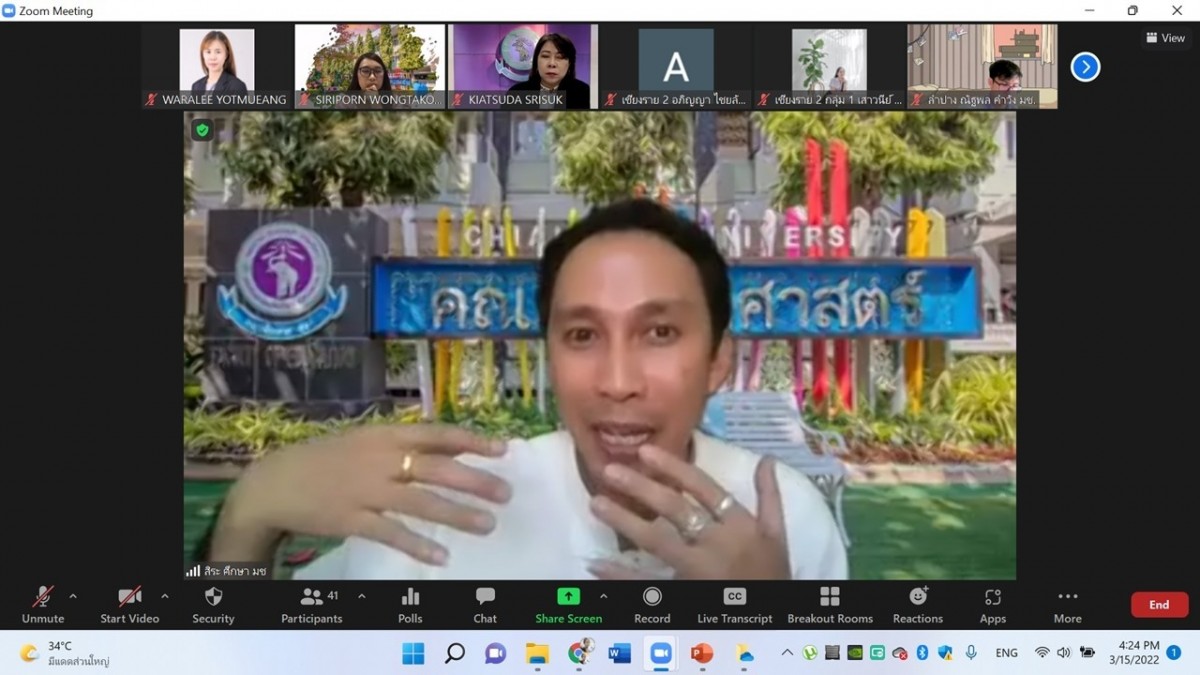Select KIATSUDA SRISUK video thumbnail
Image resolution: width=1200 pixels, height=675 pixels.
point(523,66)
